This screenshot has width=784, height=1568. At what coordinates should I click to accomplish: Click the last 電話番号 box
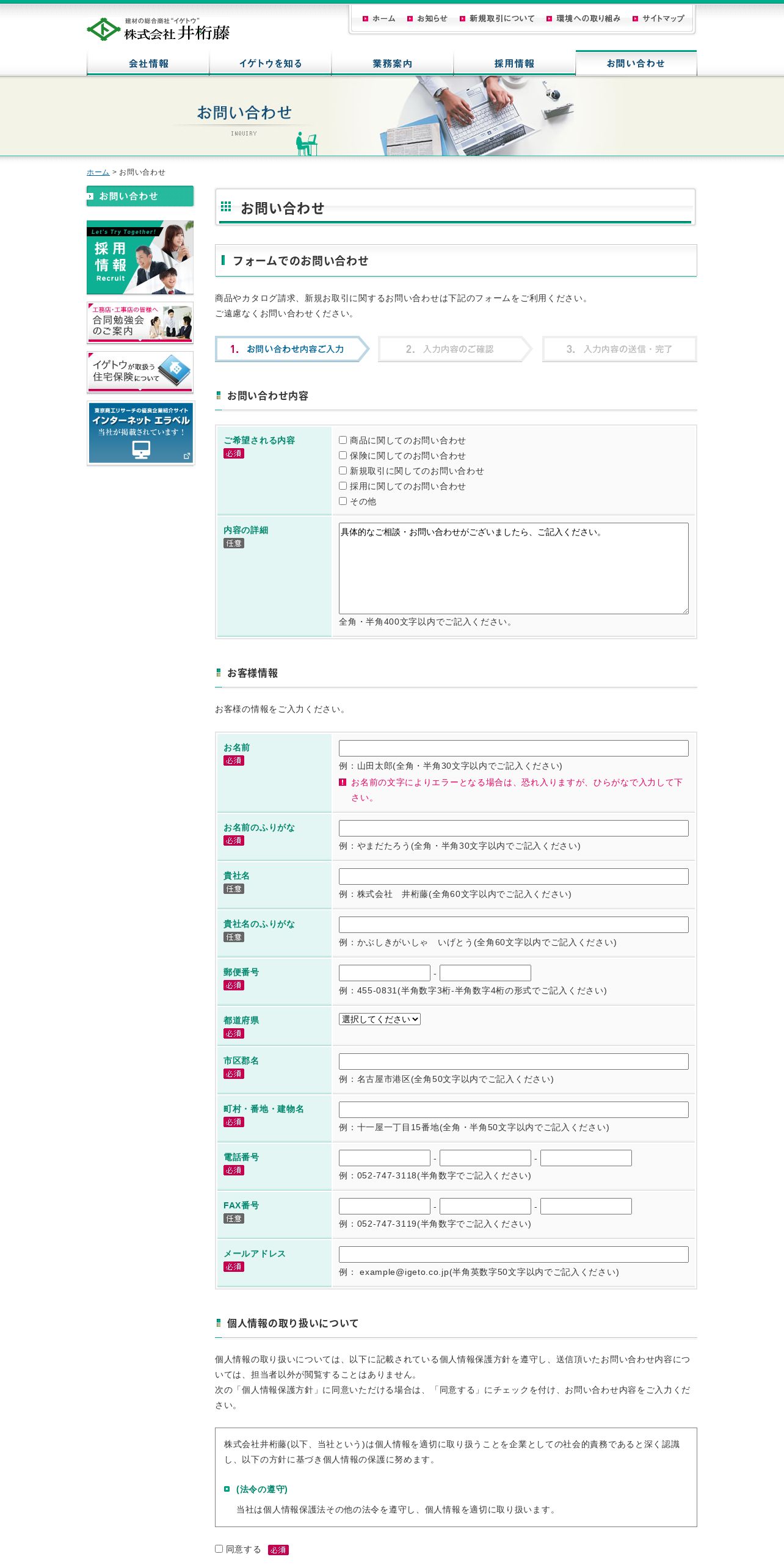coord(586,1158)
